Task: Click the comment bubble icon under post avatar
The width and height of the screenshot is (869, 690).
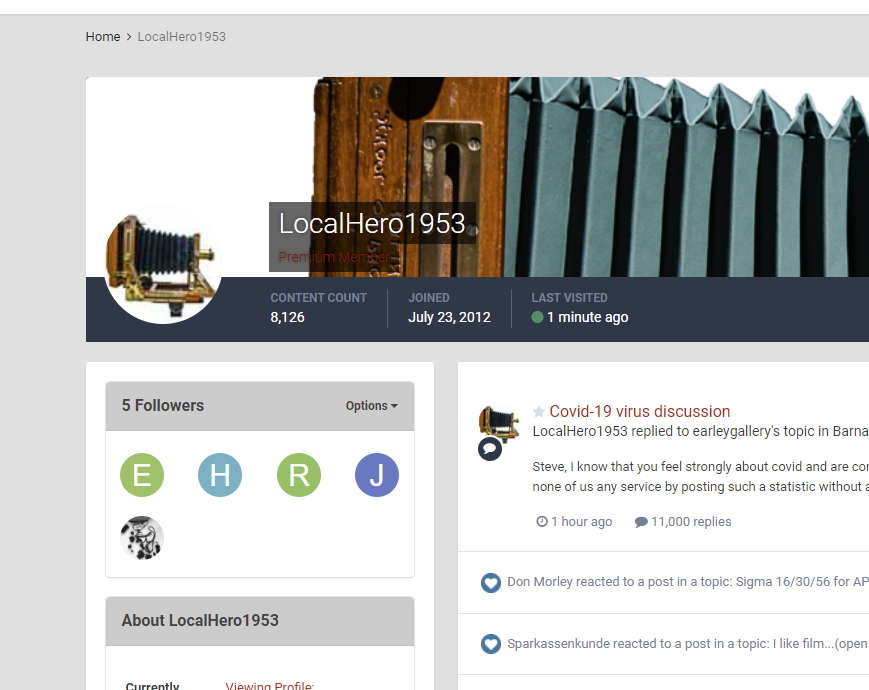Action: tap(490, 448)
